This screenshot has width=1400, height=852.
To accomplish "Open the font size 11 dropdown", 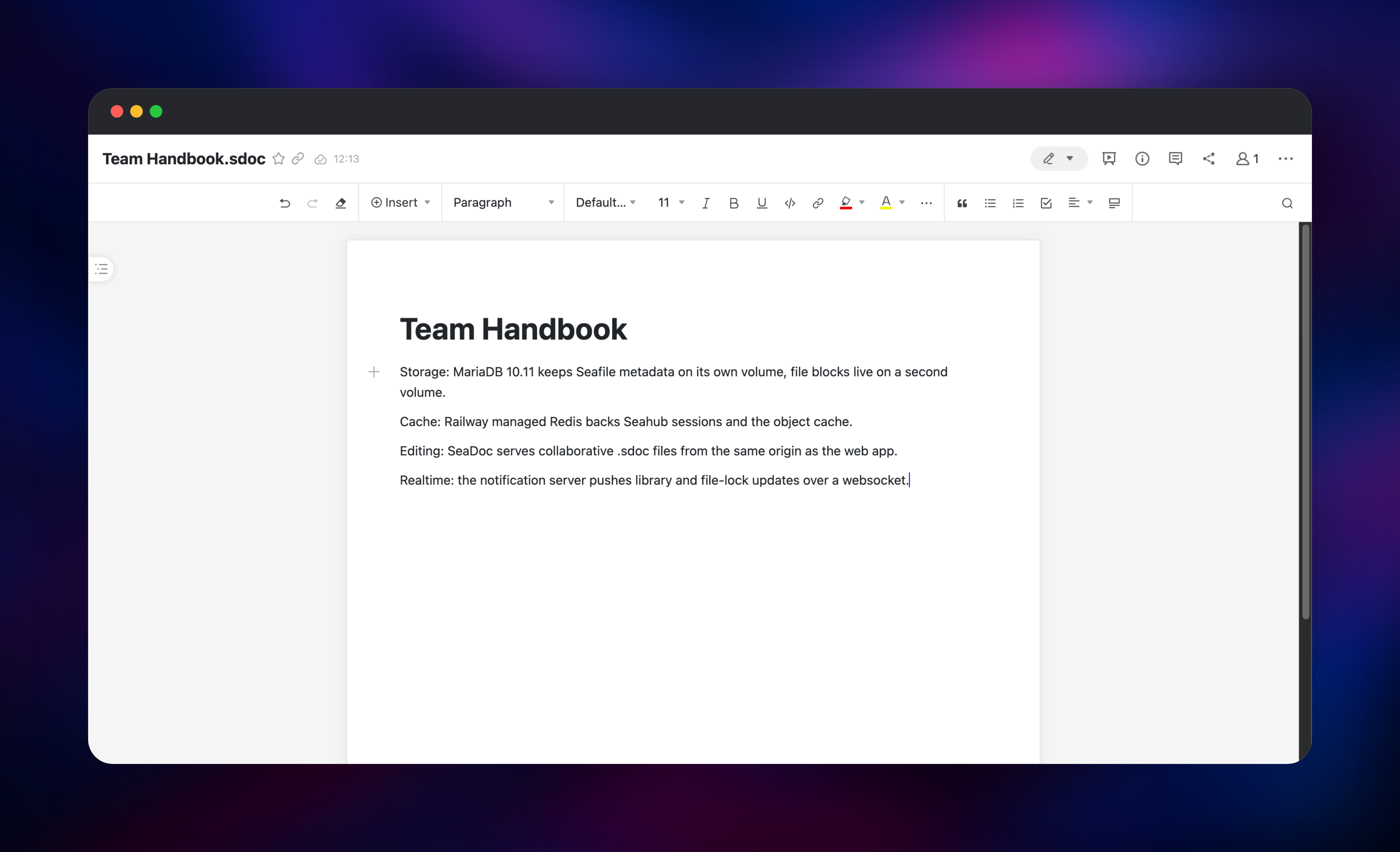I will point(670,203).
